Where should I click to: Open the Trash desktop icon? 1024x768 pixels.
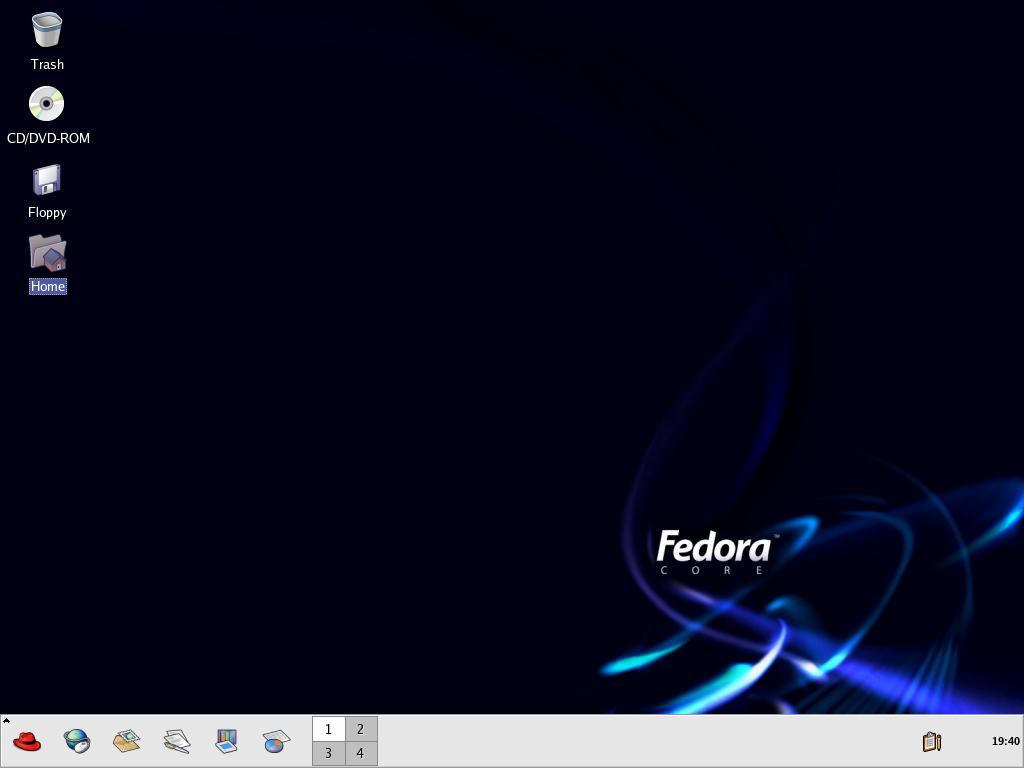click(x=47, y=30)
